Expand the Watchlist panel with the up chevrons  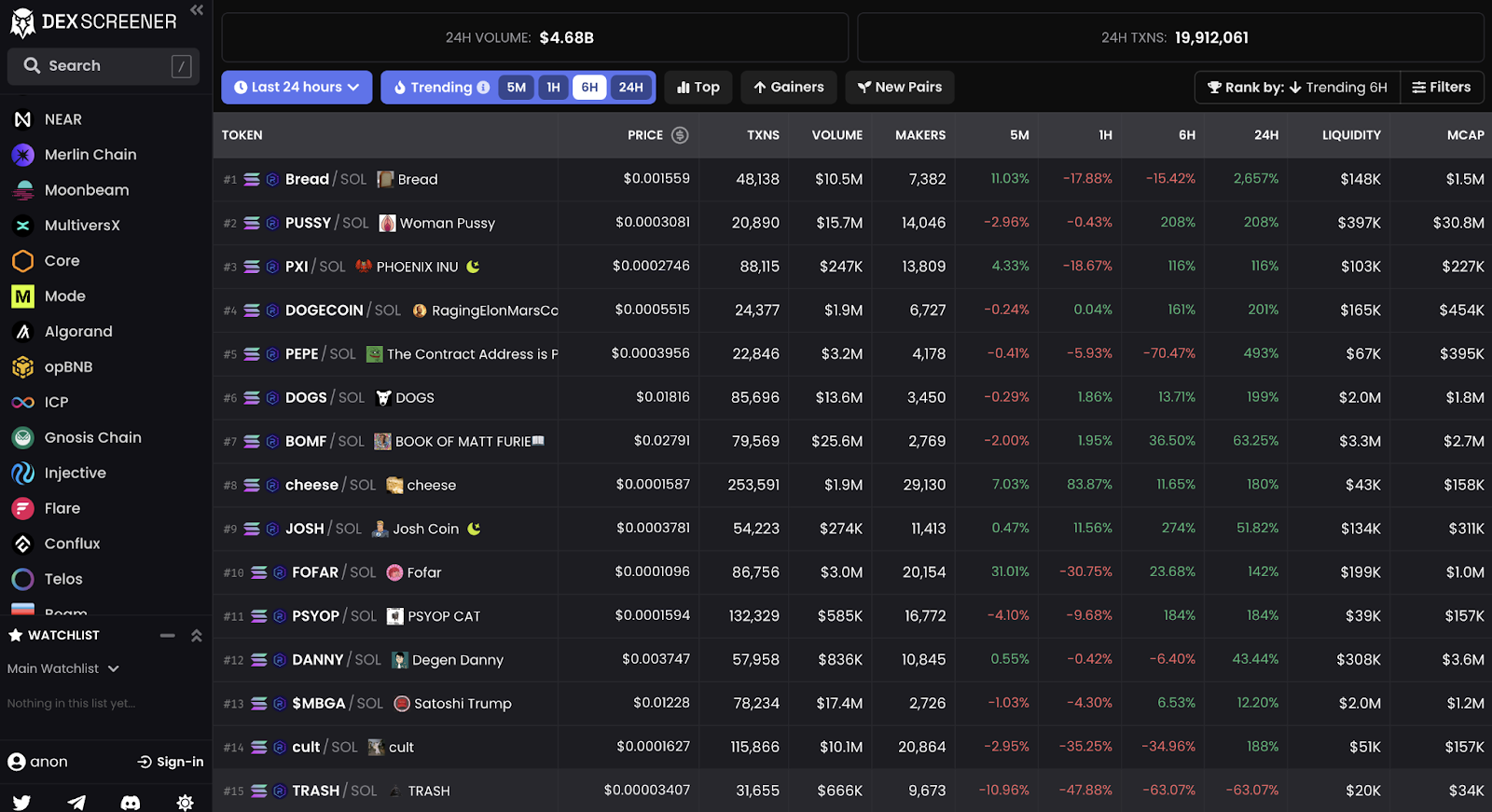(197, 636)
